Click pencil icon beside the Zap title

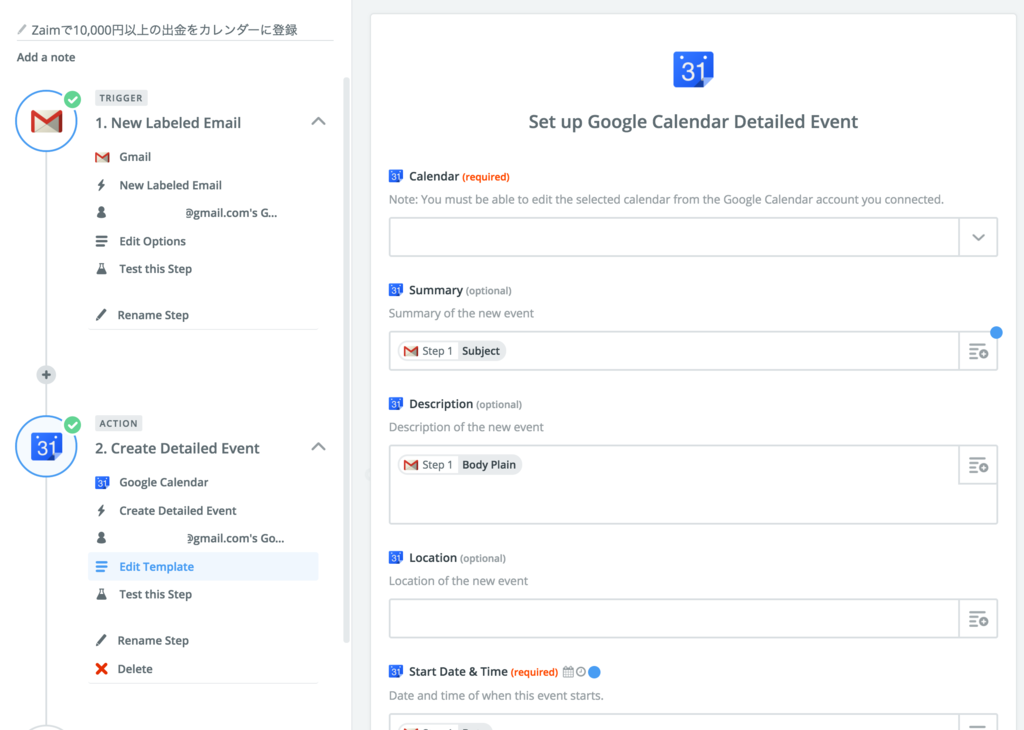(x=22, y=29)
